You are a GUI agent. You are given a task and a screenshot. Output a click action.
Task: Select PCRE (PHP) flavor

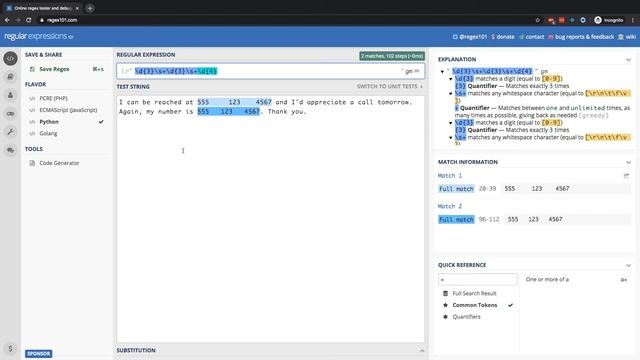tap(53, 98)
